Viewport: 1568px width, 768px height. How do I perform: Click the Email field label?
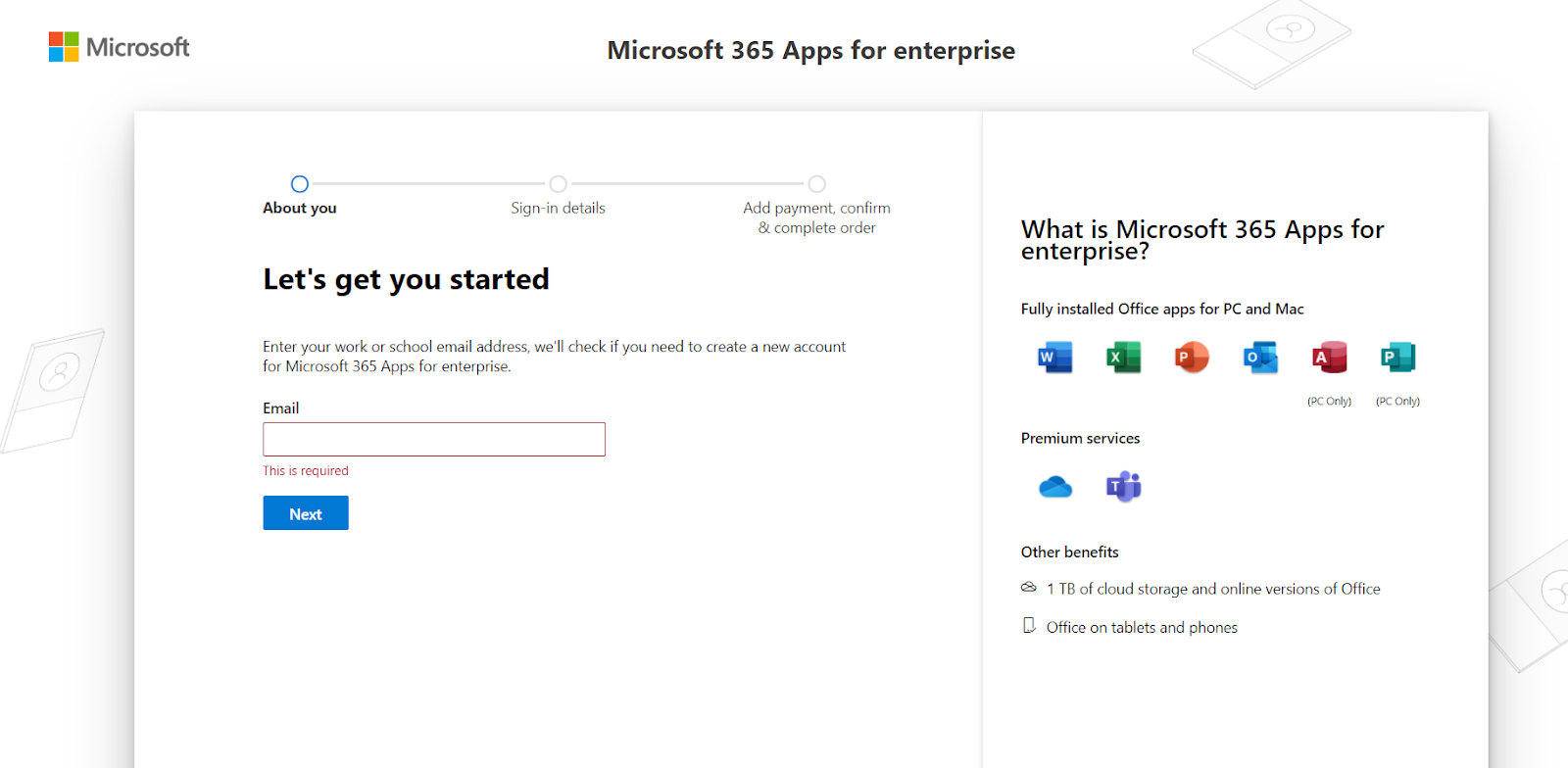tap(281, 408)
